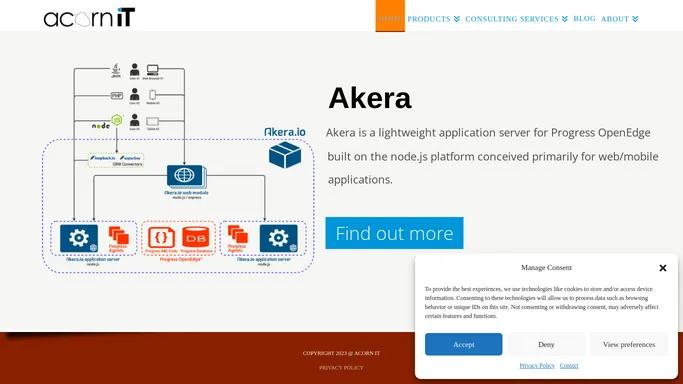
Task: Click the Acorn IT logo
Action: (x=89, y=18)
